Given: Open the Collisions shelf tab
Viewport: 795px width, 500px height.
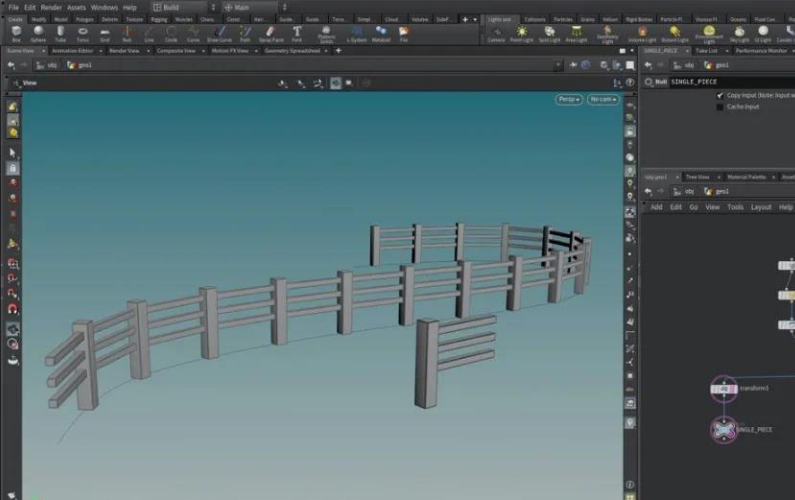Looking at the screenshot, I should click(535, 19).
